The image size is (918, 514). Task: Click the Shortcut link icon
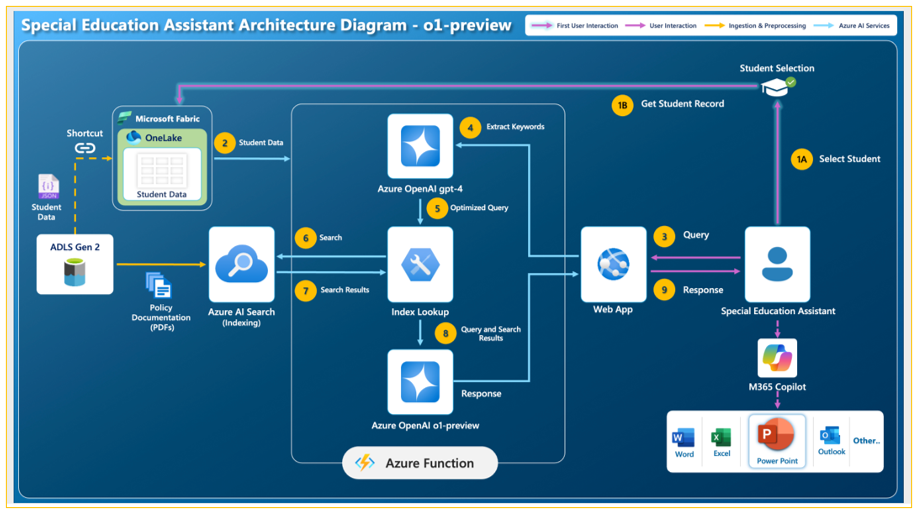point(85,148)
